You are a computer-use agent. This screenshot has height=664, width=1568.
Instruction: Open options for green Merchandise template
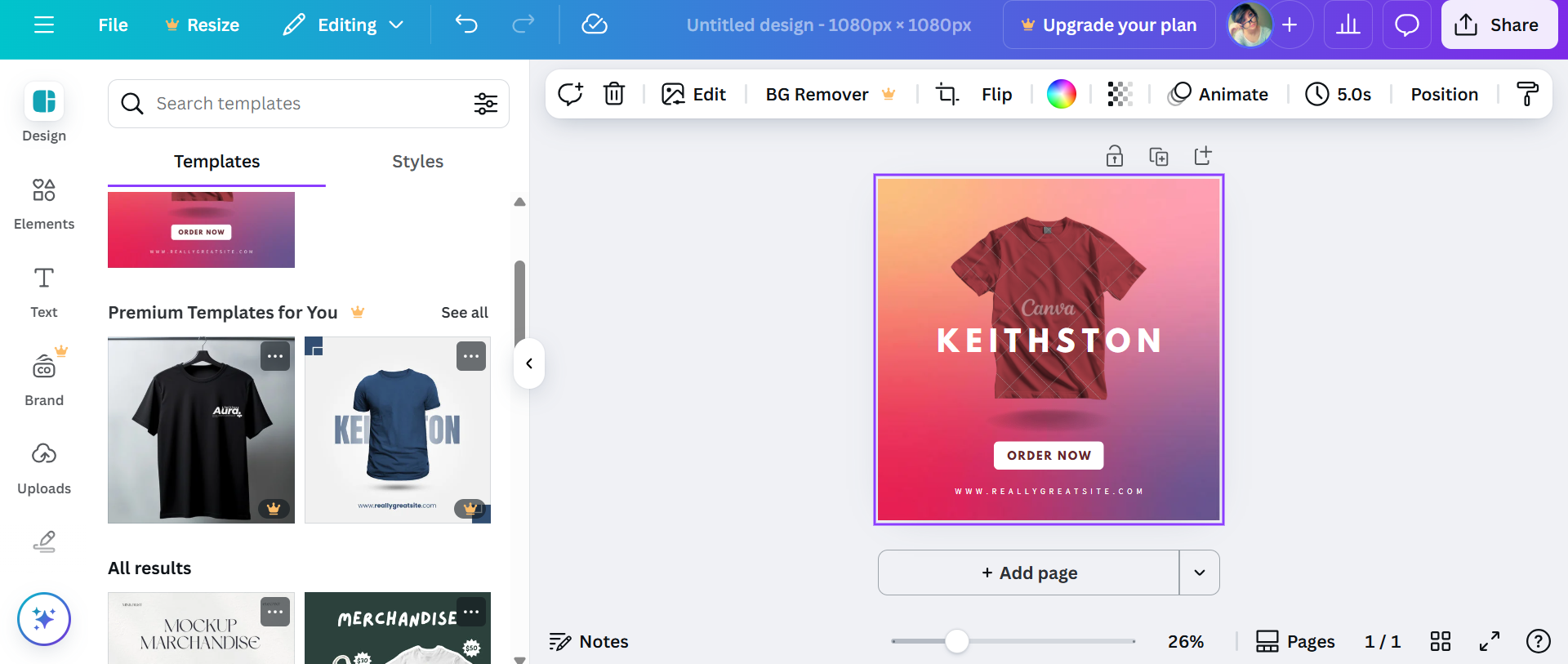tap(471, 612)
